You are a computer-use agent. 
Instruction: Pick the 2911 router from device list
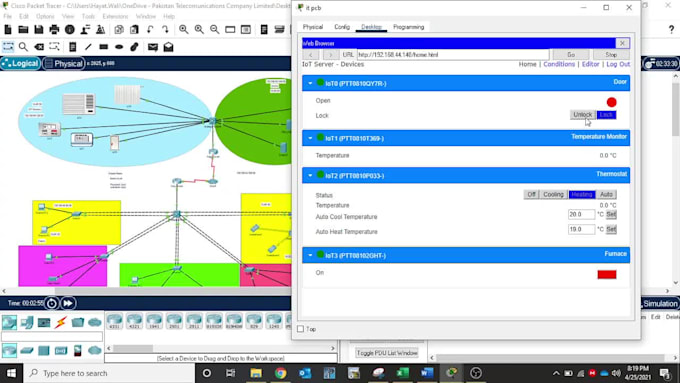[x=194, y=321]
